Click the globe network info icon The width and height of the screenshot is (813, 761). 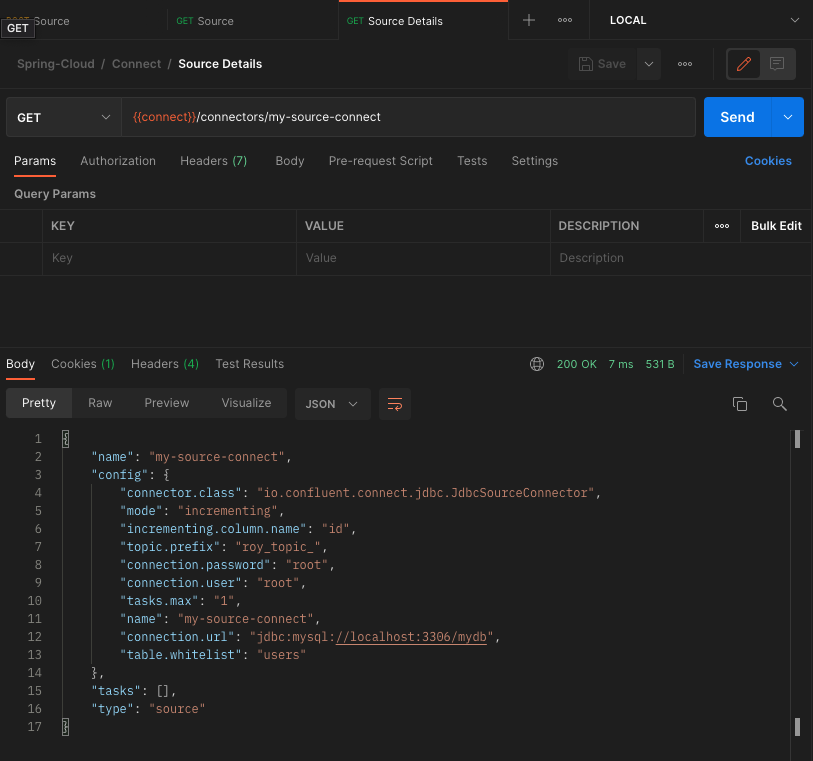(x=537, y=364)
